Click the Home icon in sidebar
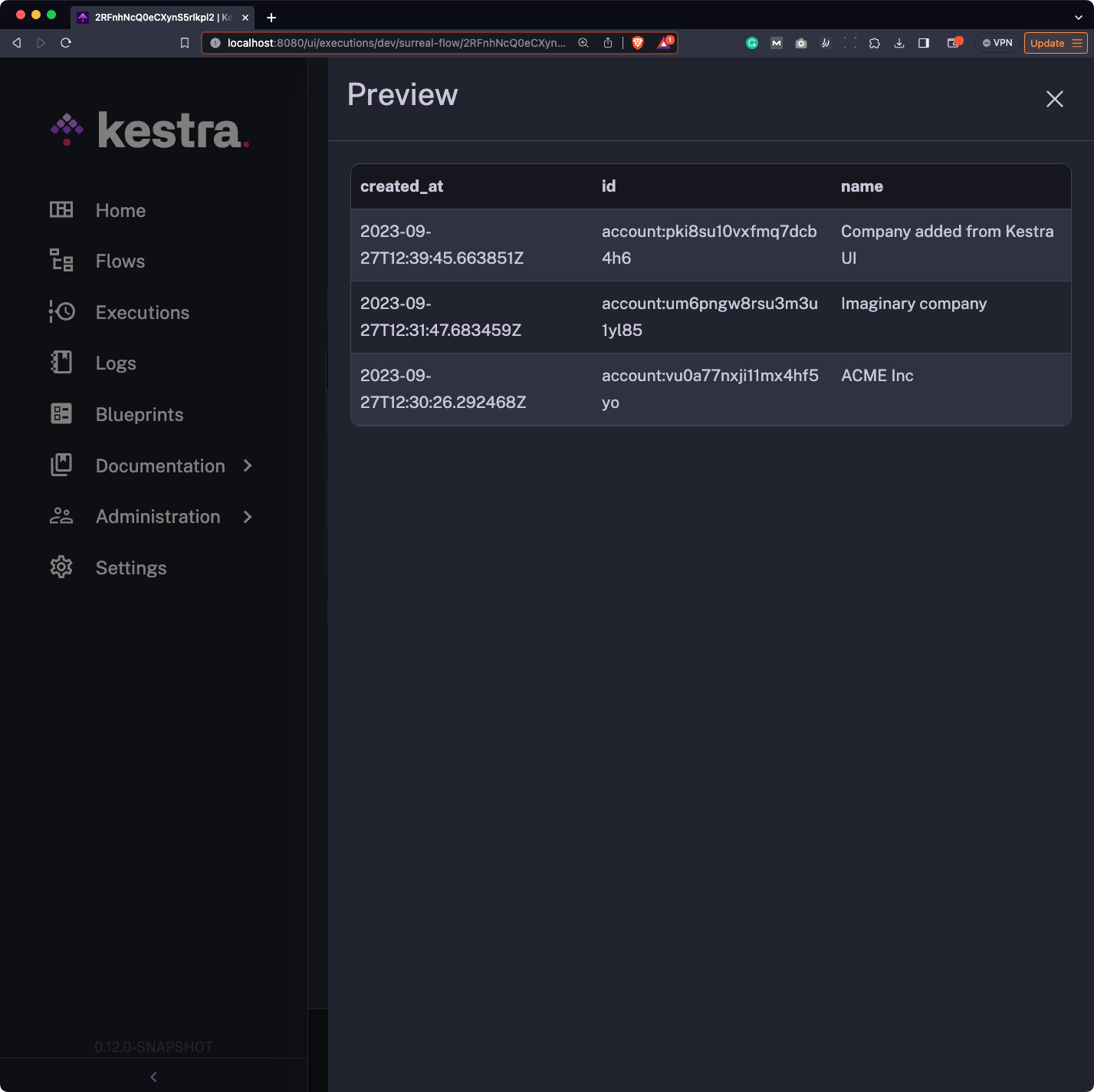 point(61,210)
